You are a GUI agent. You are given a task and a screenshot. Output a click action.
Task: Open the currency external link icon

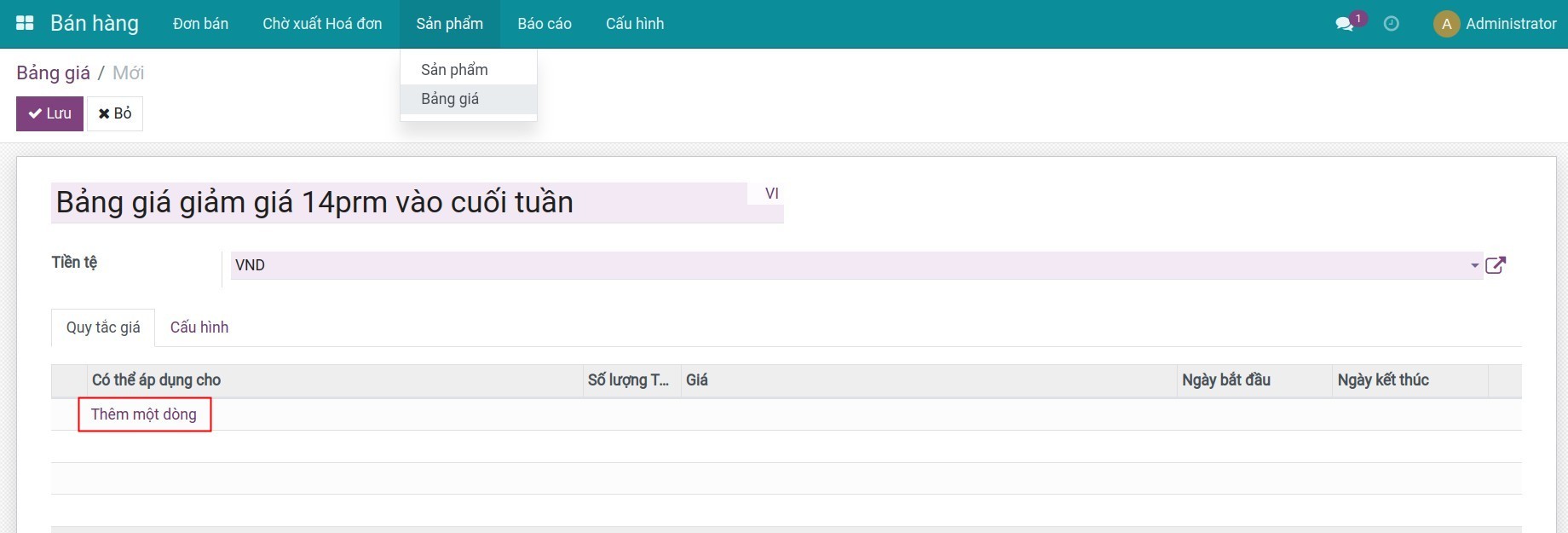[1496, 265]
